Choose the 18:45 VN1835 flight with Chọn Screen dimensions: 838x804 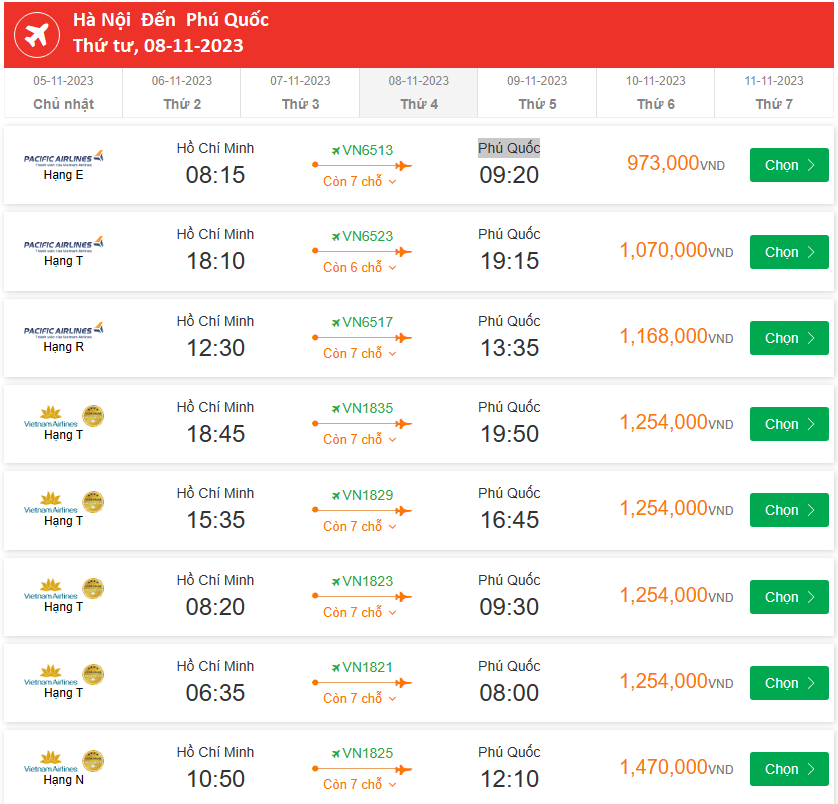(x=789, y=424)
